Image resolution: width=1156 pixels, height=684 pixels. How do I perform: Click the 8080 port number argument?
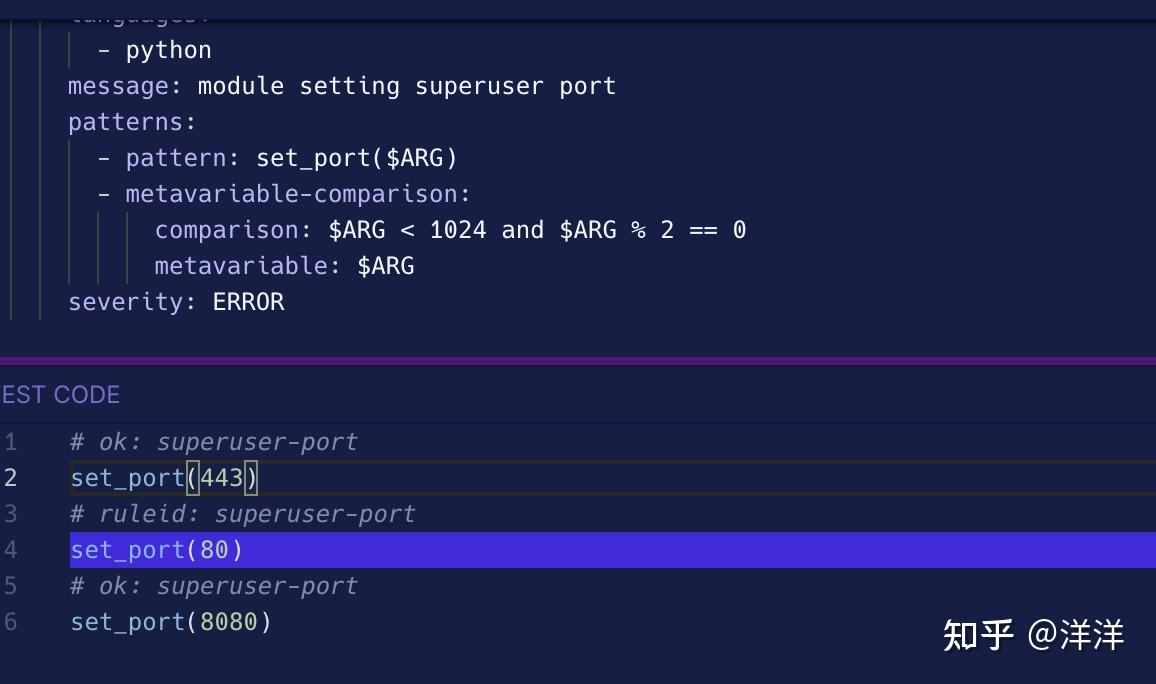(228, 622)
